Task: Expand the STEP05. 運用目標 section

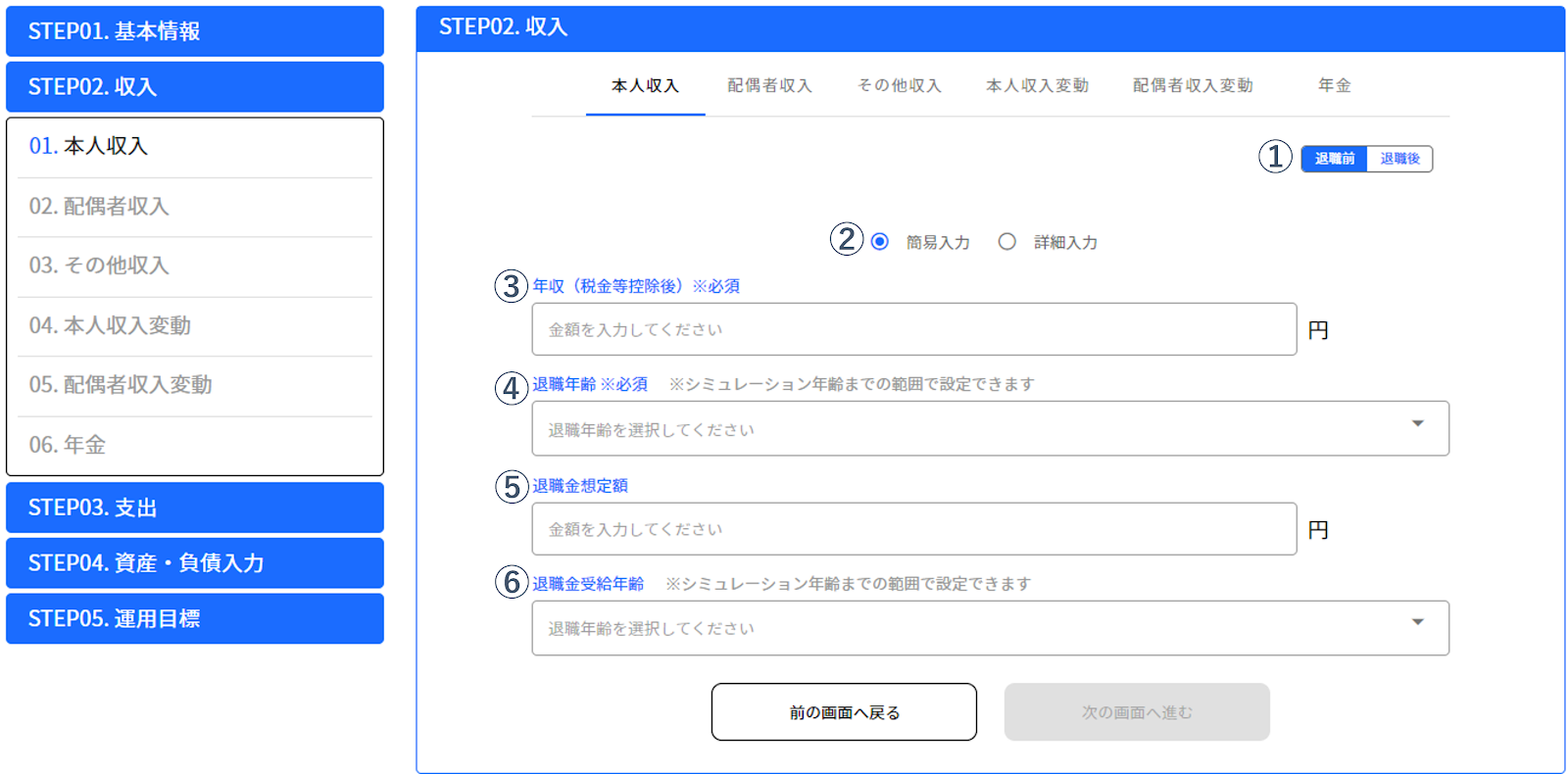Action: (195, 618)
